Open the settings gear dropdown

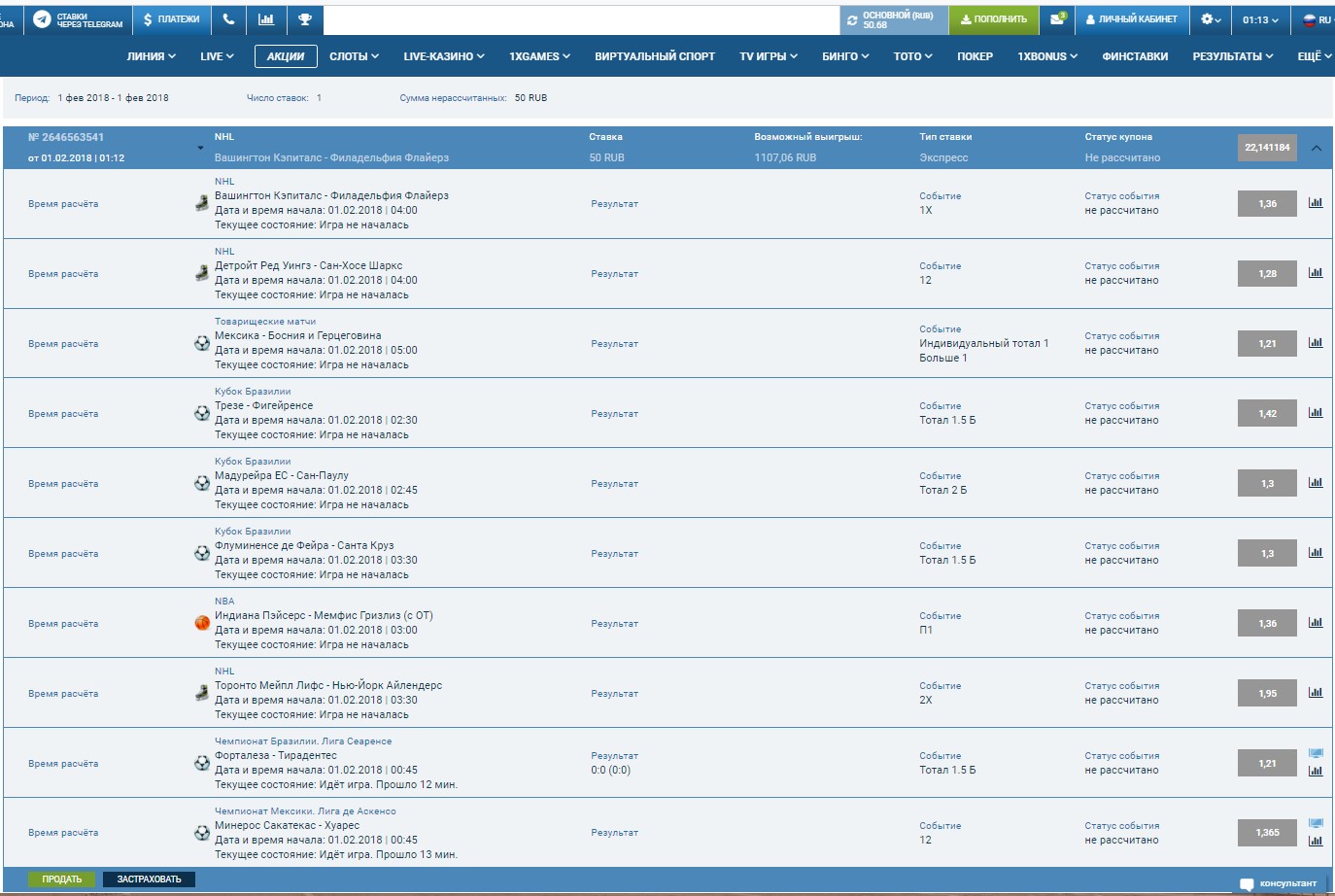click(x=1211, y=19)
